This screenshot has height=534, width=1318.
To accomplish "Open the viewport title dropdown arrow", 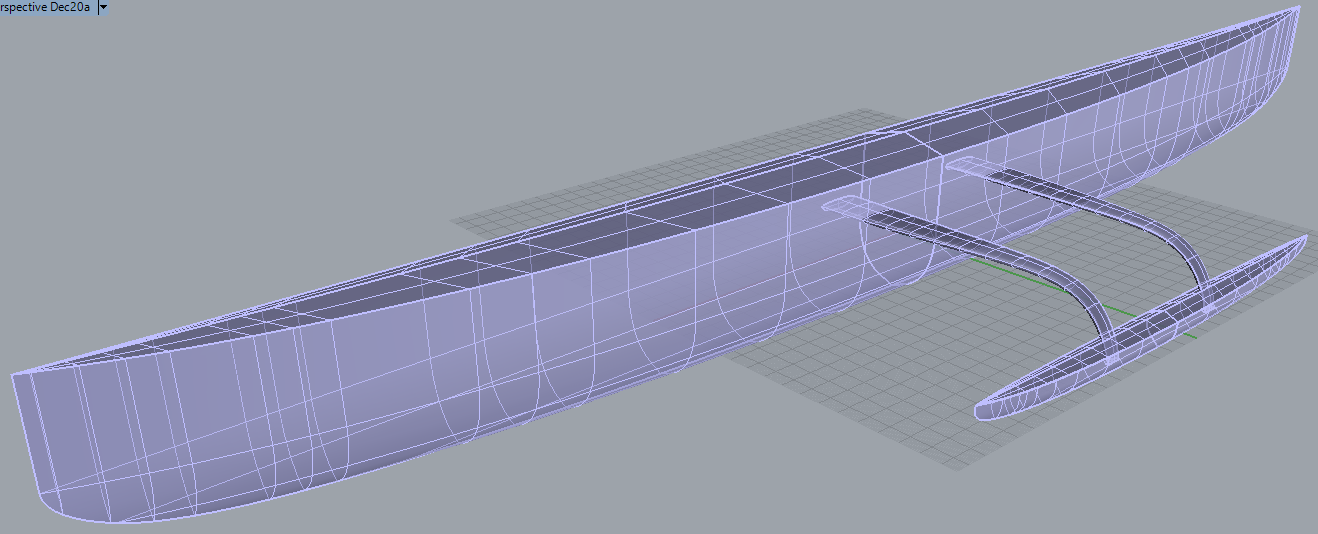I will [104, 6].
